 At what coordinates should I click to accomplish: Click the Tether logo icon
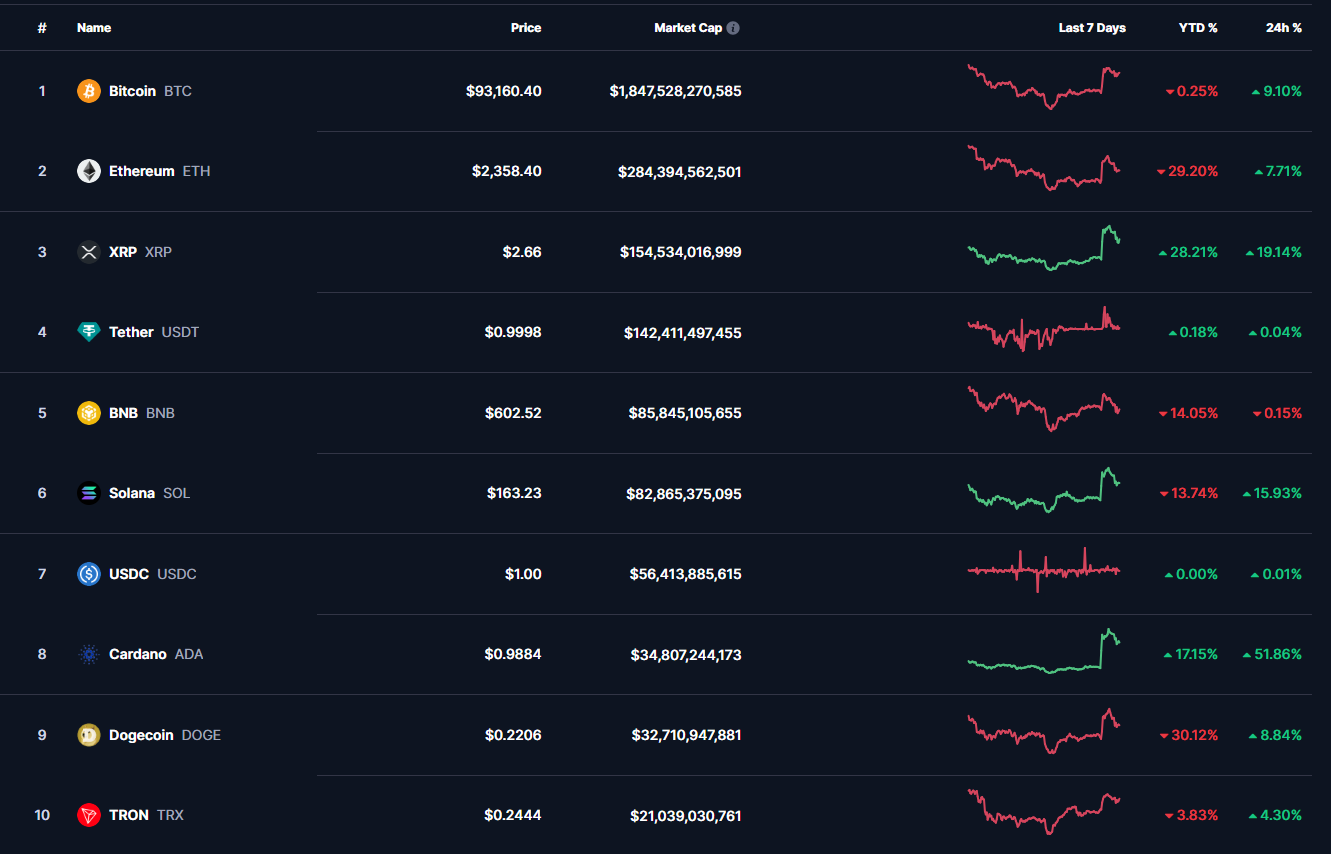tap(89, 332)
